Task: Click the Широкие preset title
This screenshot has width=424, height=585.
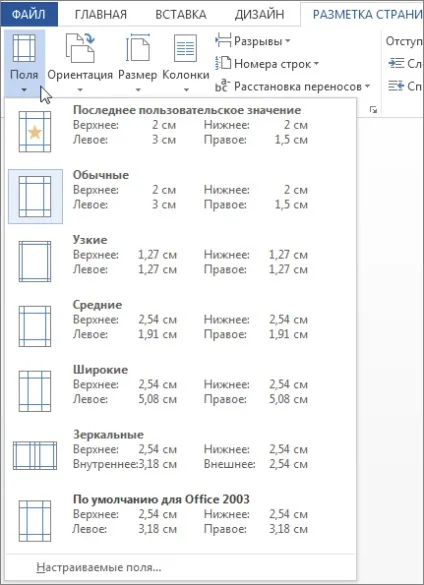Action: click(x=100, y=369)
